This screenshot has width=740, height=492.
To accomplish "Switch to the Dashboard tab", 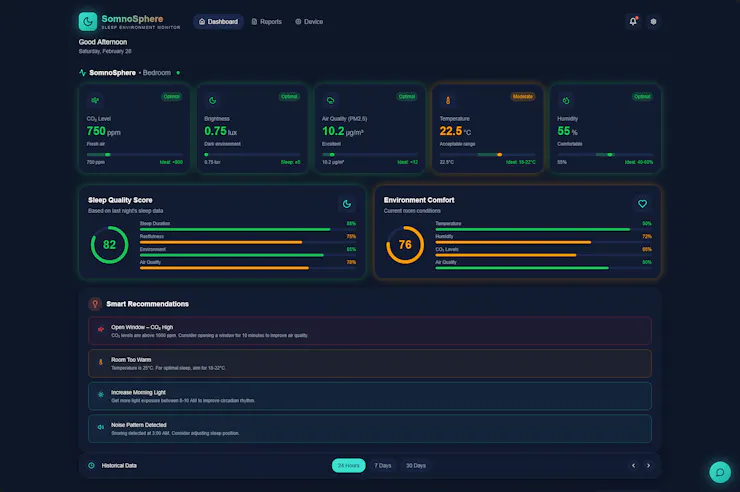I will coord(218,22).
